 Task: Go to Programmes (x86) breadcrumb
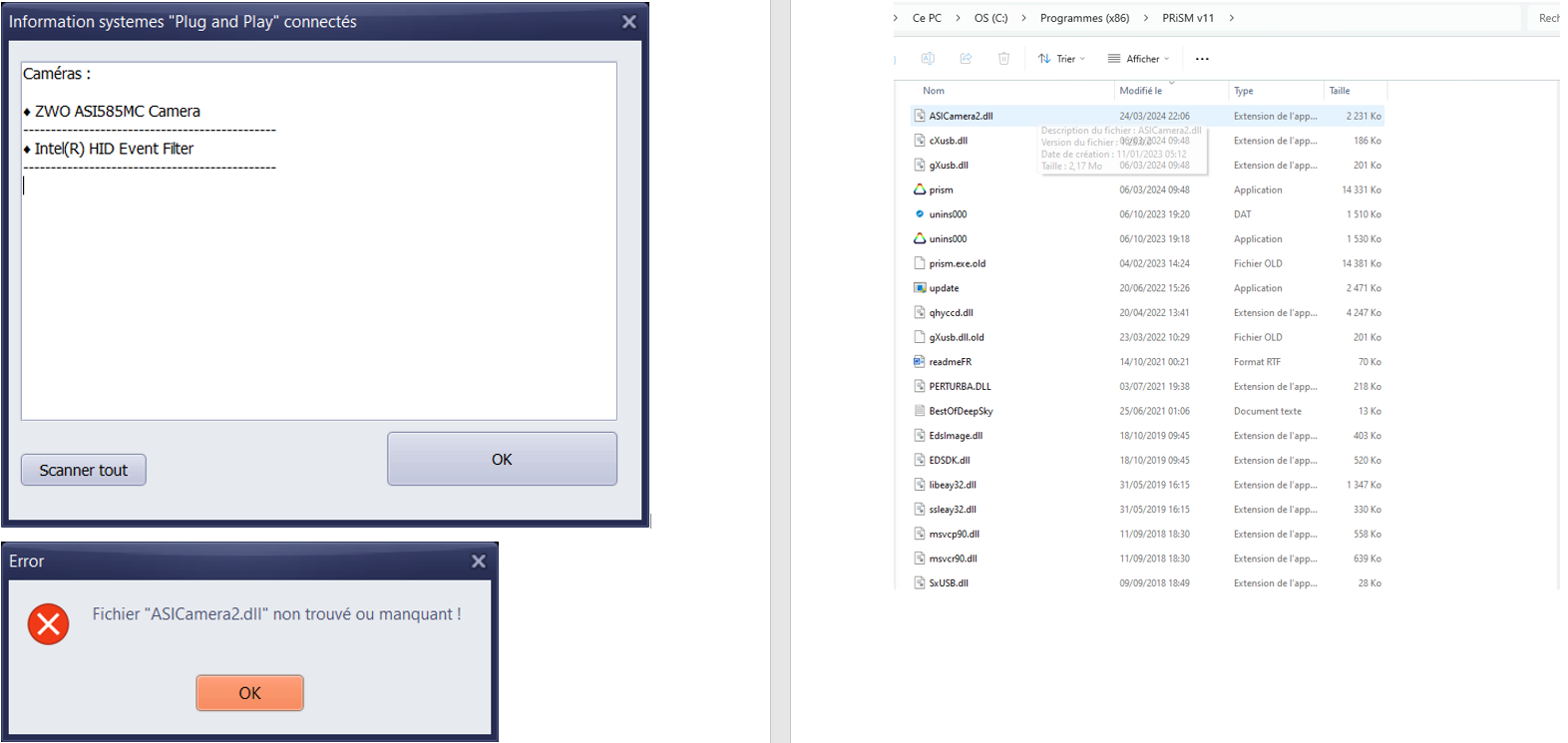1084,18
